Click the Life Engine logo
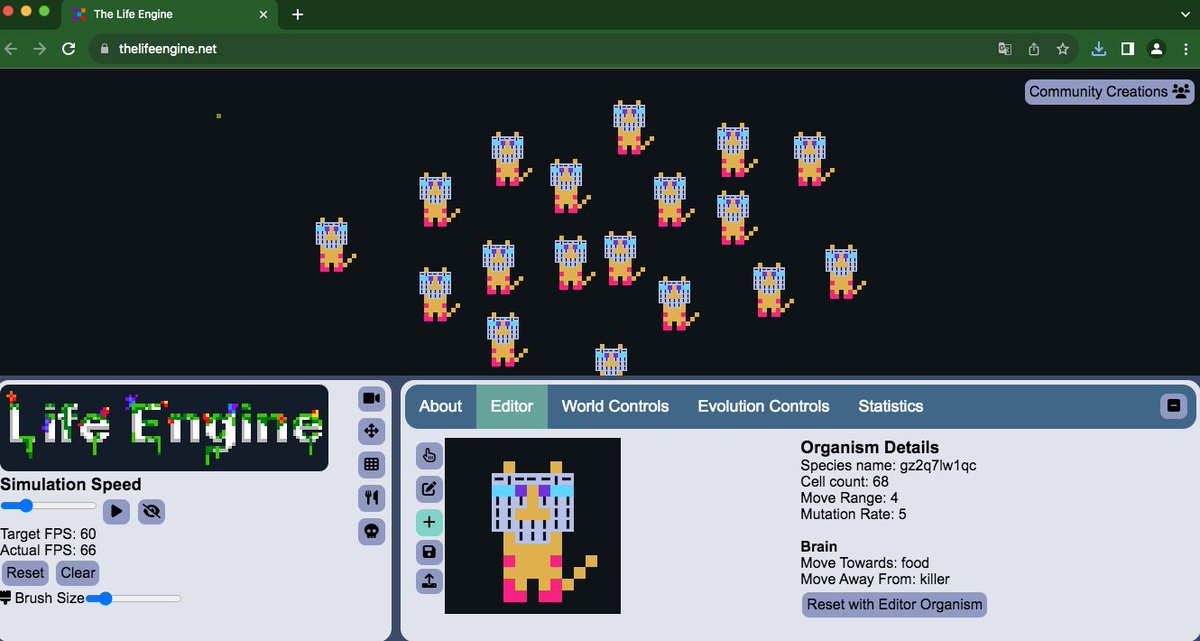Screen dimensions: 1200x641 tap(165, 428)
